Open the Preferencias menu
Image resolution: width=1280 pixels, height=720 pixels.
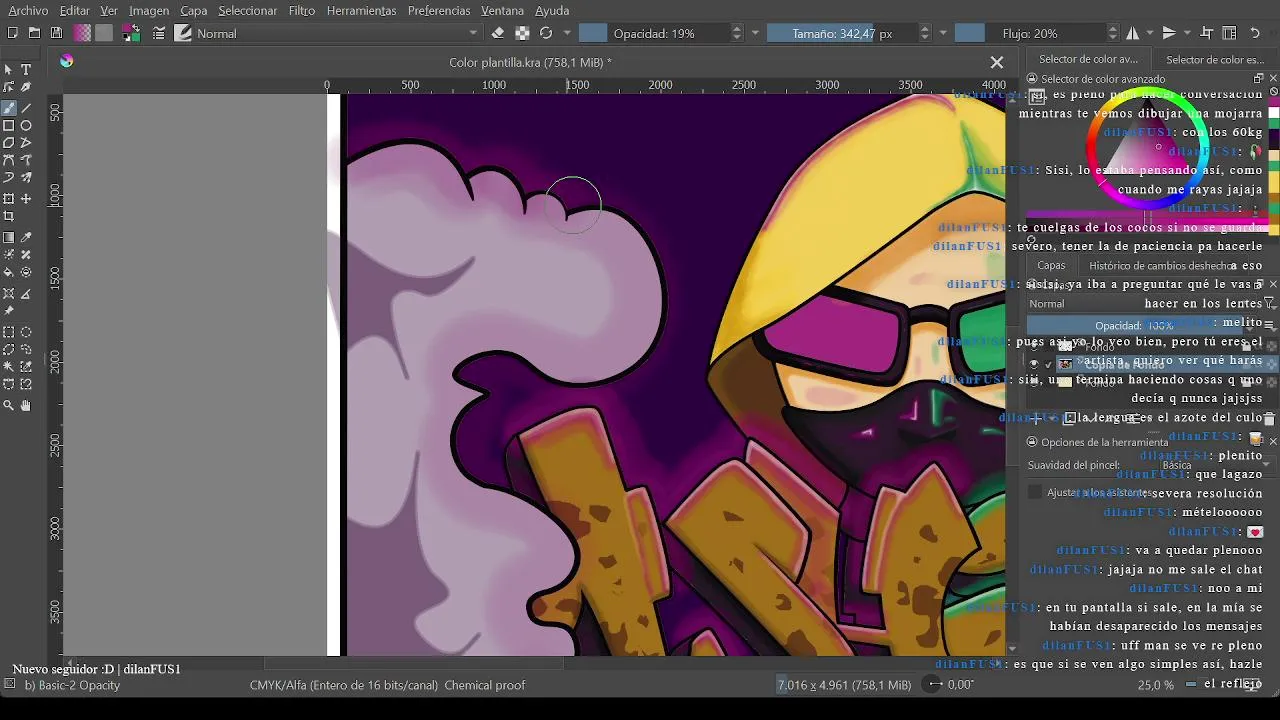click(439, 10)
